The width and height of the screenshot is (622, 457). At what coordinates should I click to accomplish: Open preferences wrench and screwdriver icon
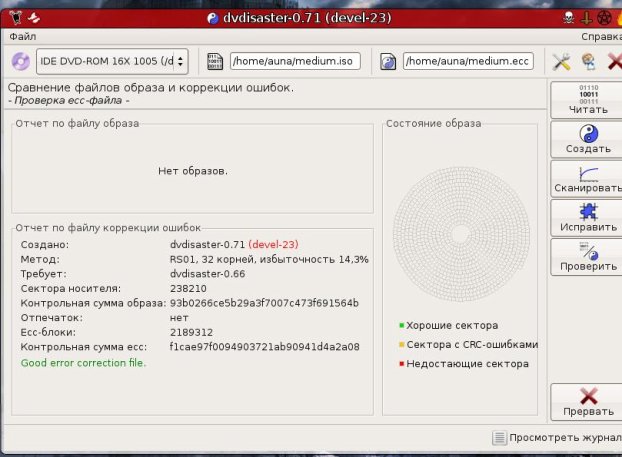[x=561, y=62]
